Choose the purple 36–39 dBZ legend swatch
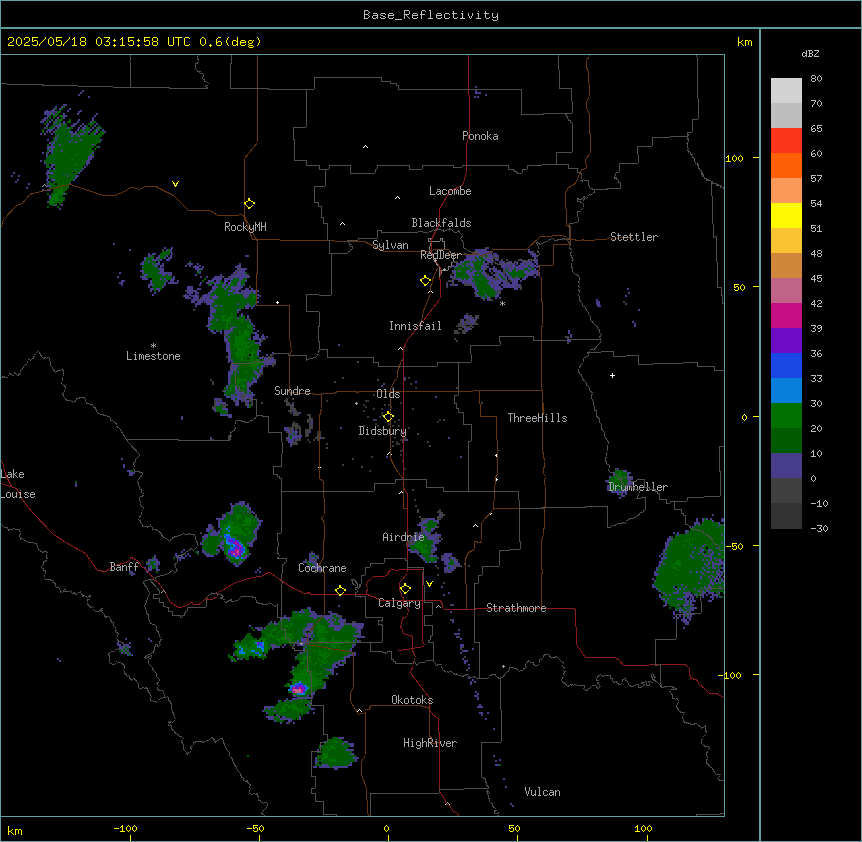Image resolution: width=862 pixels, height=842 pixels. pyautogui.click(x=786, y=341)
